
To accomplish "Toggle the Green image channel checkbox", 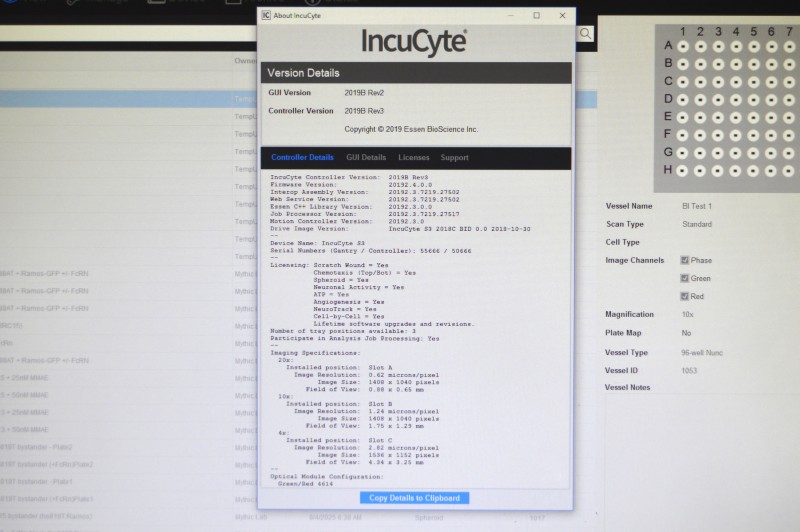I will coord(685,278).
